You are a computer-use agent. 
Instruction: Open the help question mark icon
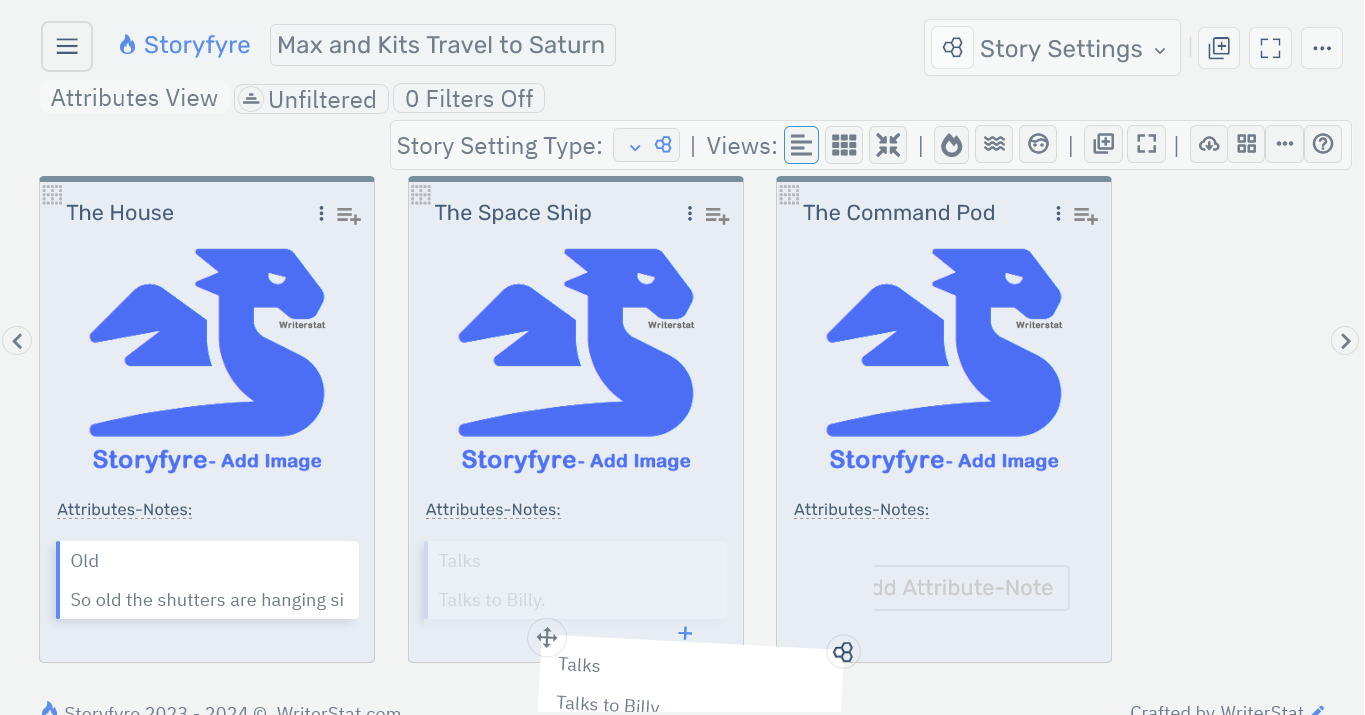pos(1323,144)
